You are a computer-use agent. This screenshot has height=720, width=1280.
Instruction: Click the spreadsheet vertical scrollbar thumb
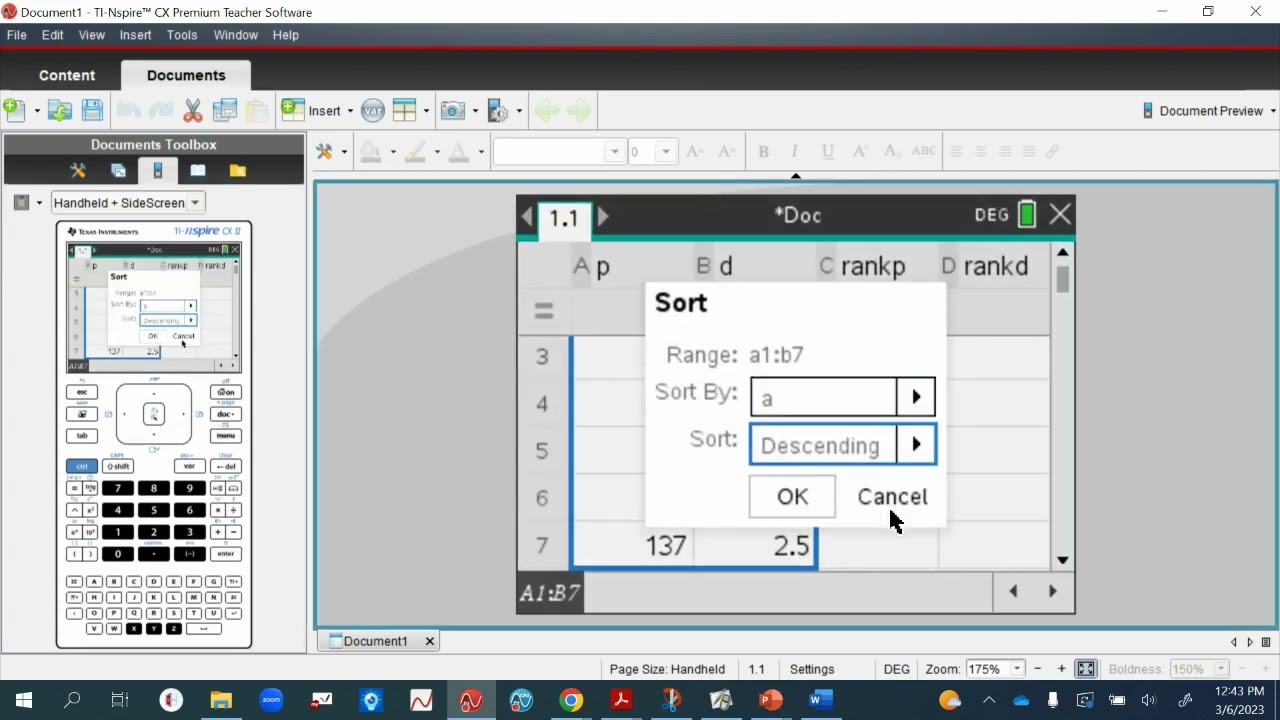point(1062,280)
